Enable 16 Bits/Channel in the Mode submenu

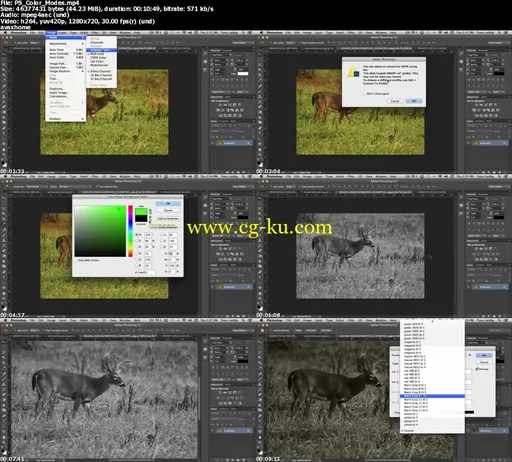[x=101, y=75]
